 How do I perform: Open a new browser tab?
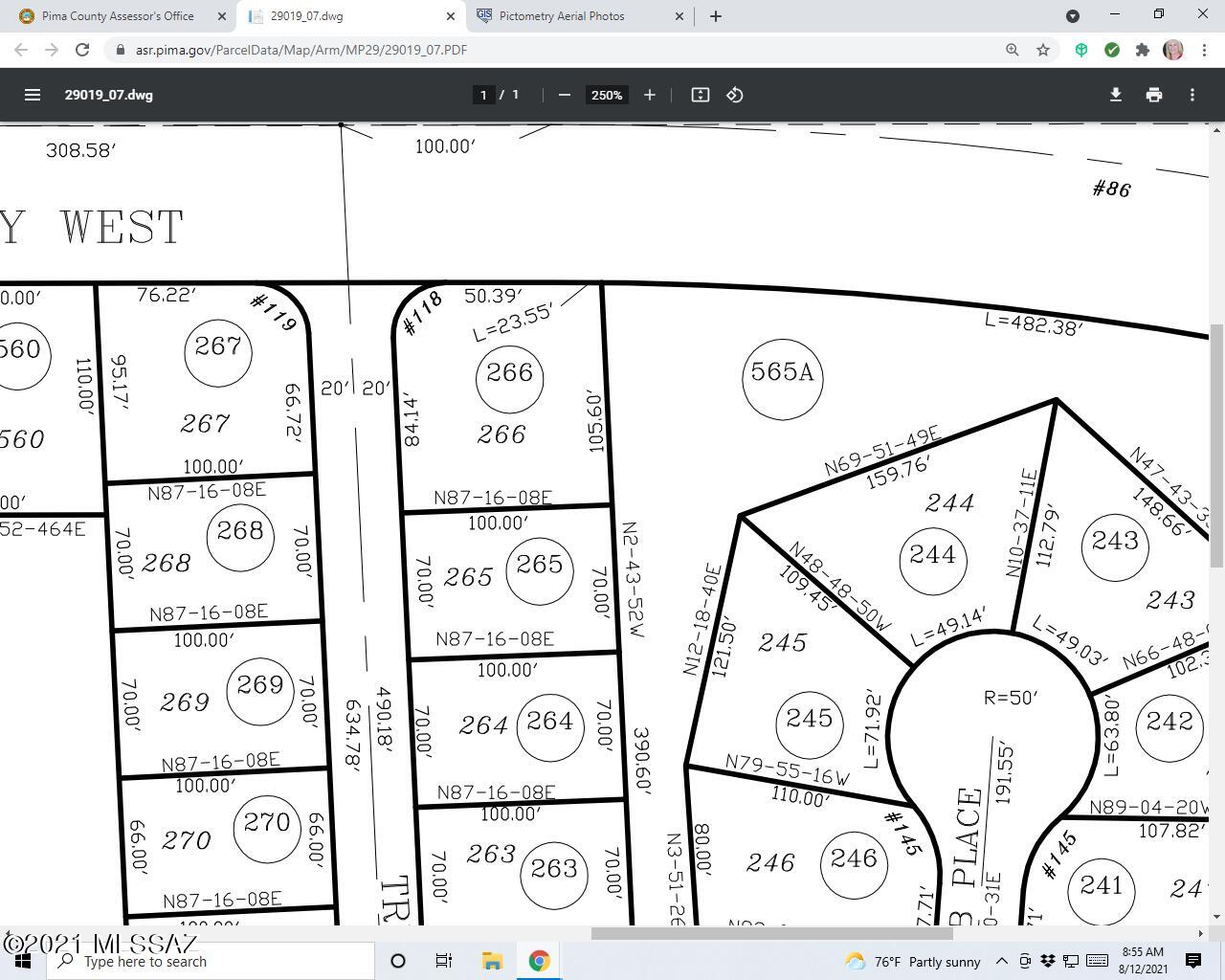click(716, 16)
